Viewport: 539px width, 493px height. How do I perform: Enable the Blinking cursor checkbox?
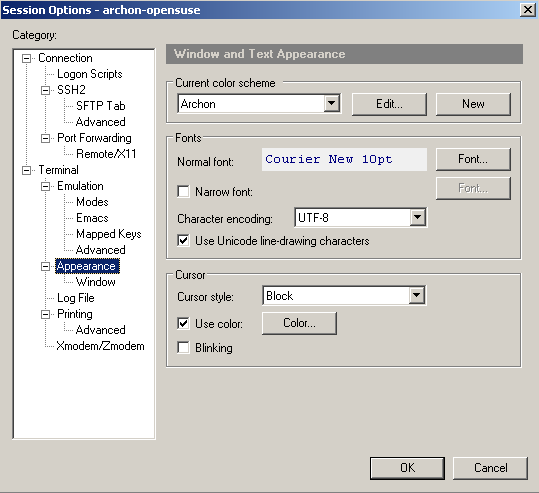pos(183,348)
